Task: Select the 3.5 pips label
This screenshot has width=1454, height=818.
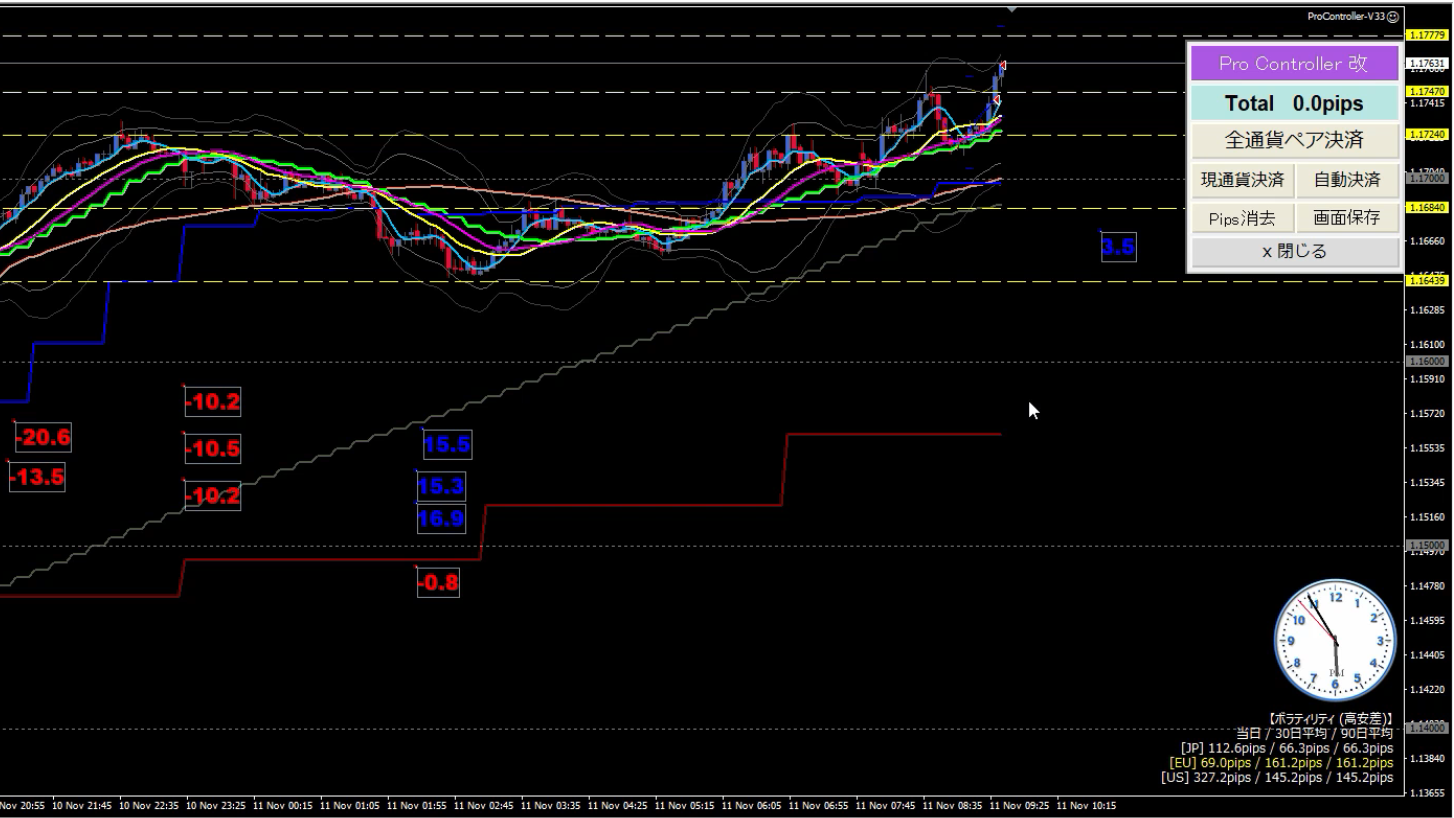Action: (1119, 247)
